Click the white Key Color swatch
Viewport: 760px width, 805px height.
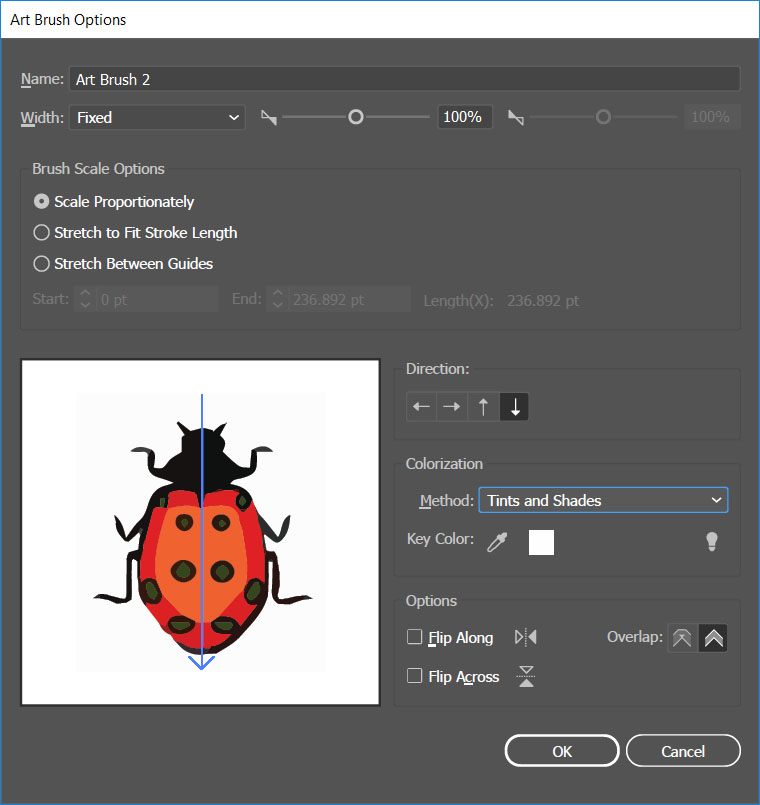pyautogui.click(x=541, y=542)
